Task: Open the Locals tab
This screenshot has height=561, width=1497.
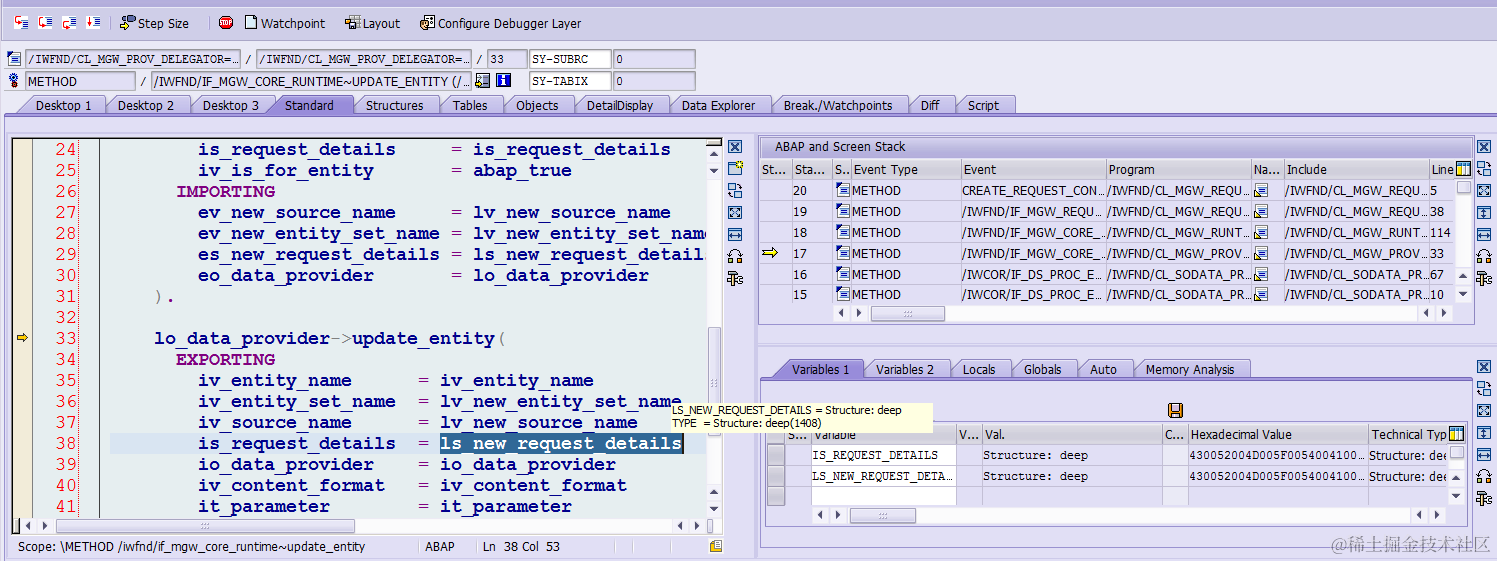Action: (x=979, y=369)
